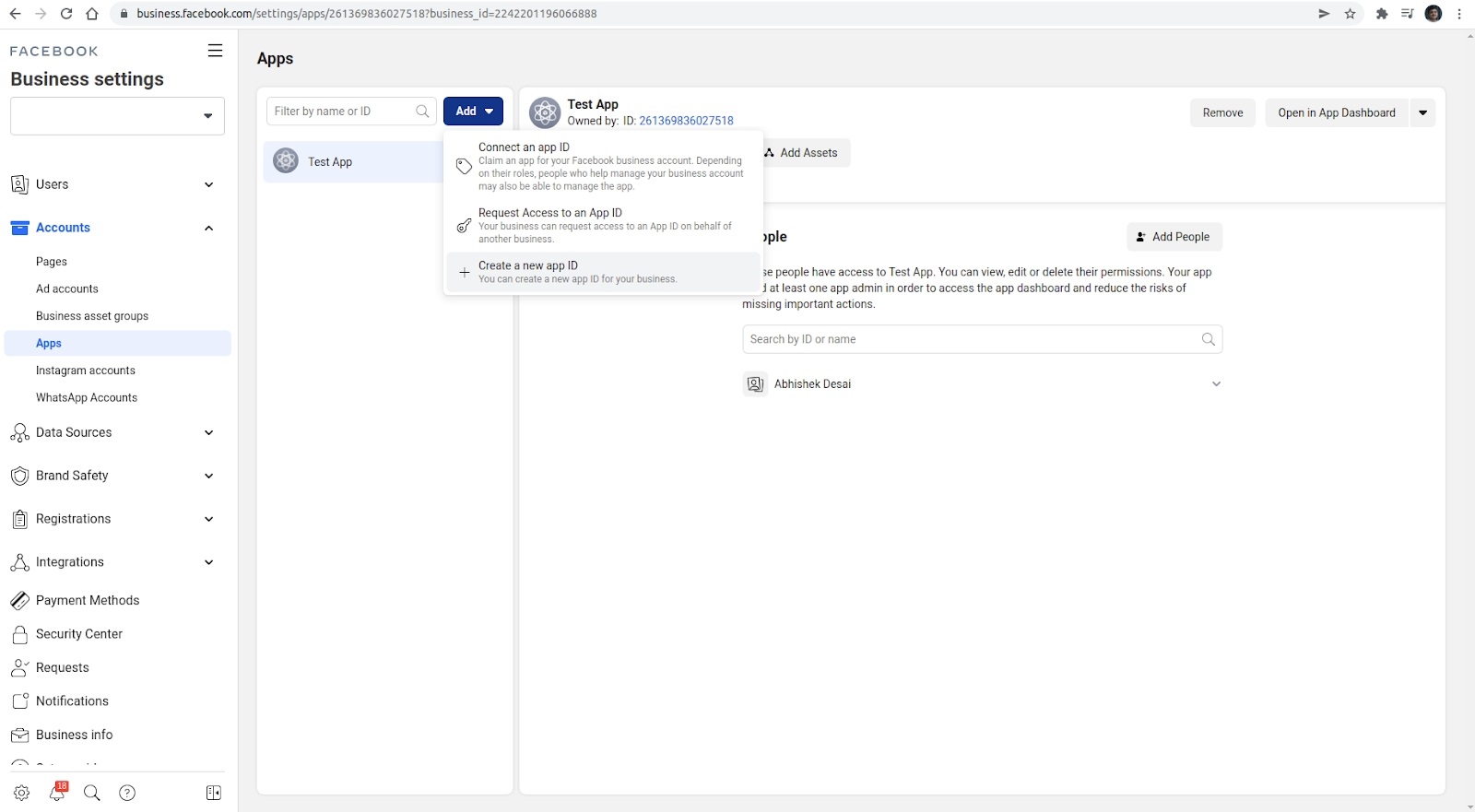Click the Notifications icon in sidebar list

pos(19,701)
